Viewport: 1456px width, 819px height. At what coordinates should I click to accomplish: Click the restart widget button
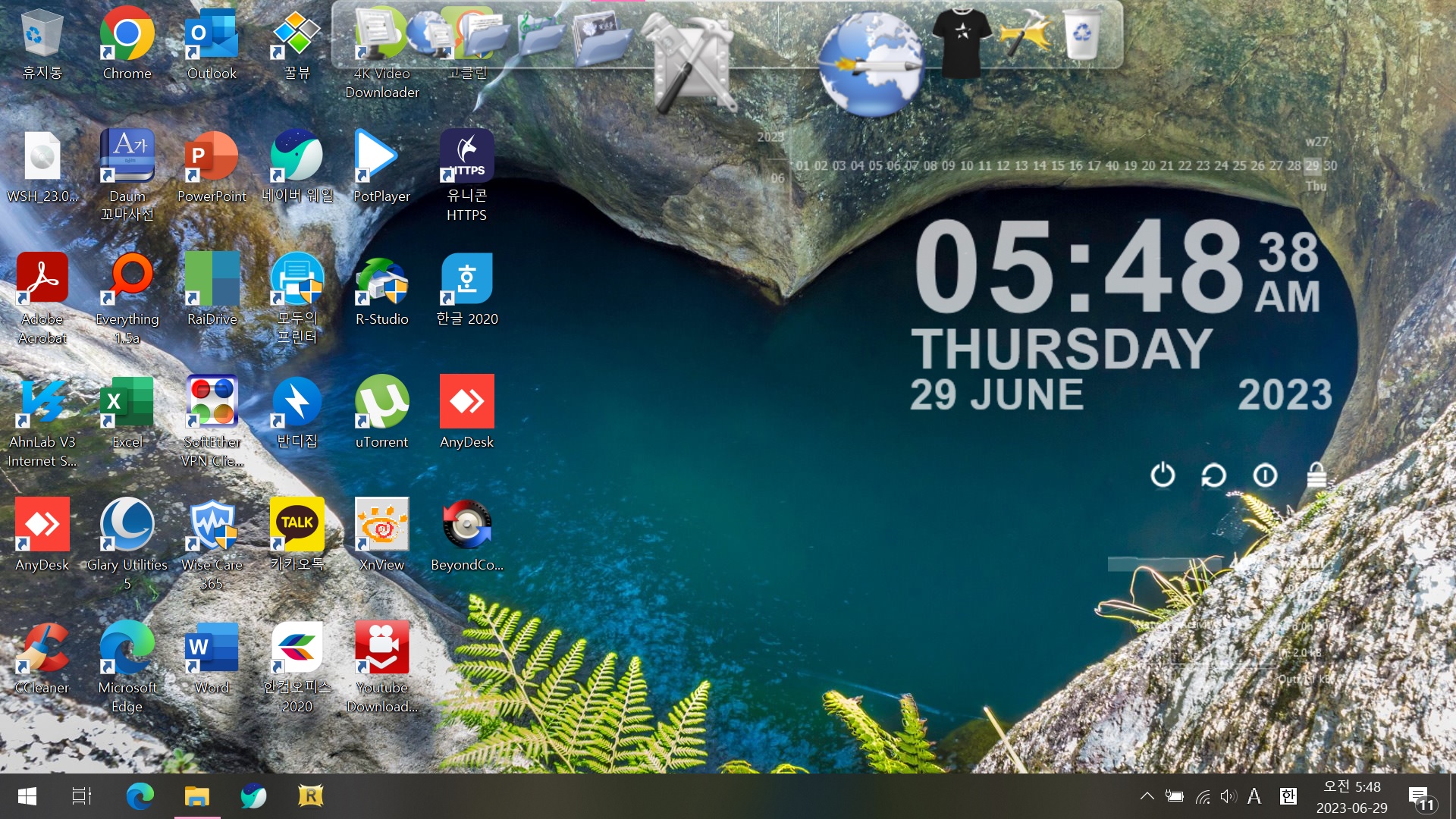coord(1213,475)
